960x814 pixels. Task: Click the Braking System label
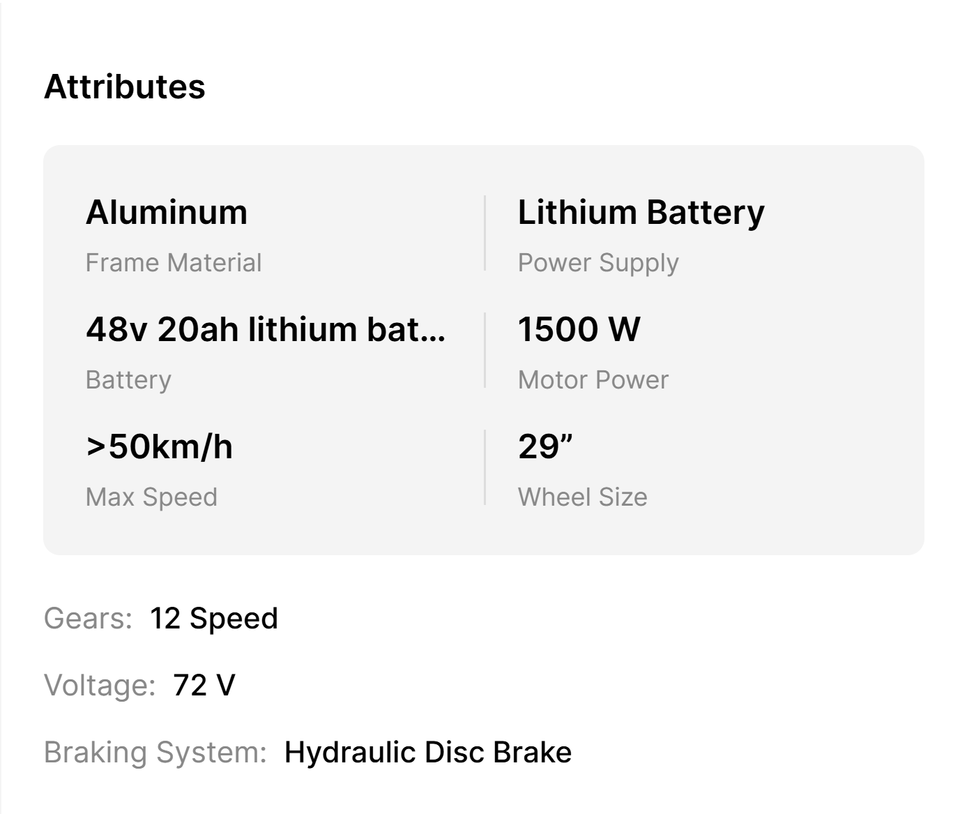pos(155,752)
